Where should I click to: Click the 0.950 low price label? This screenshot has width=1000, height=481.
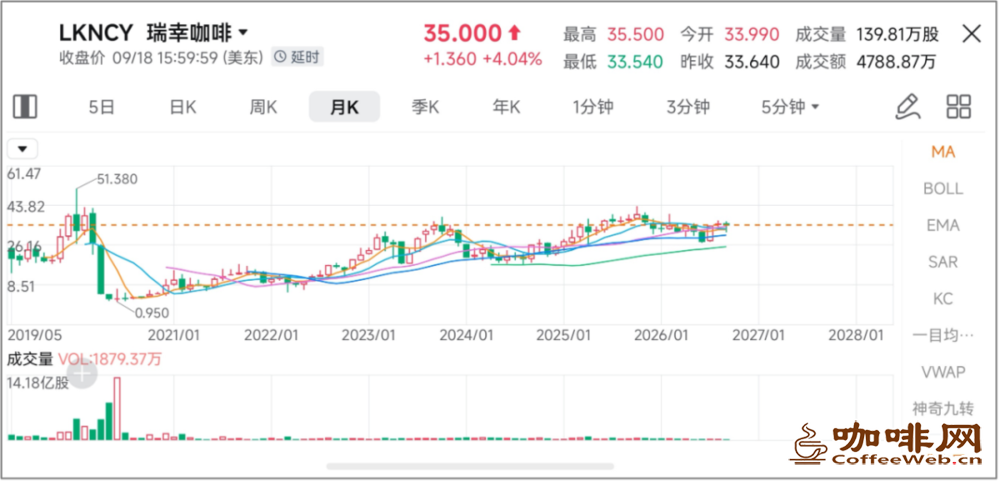coord(152,313)
